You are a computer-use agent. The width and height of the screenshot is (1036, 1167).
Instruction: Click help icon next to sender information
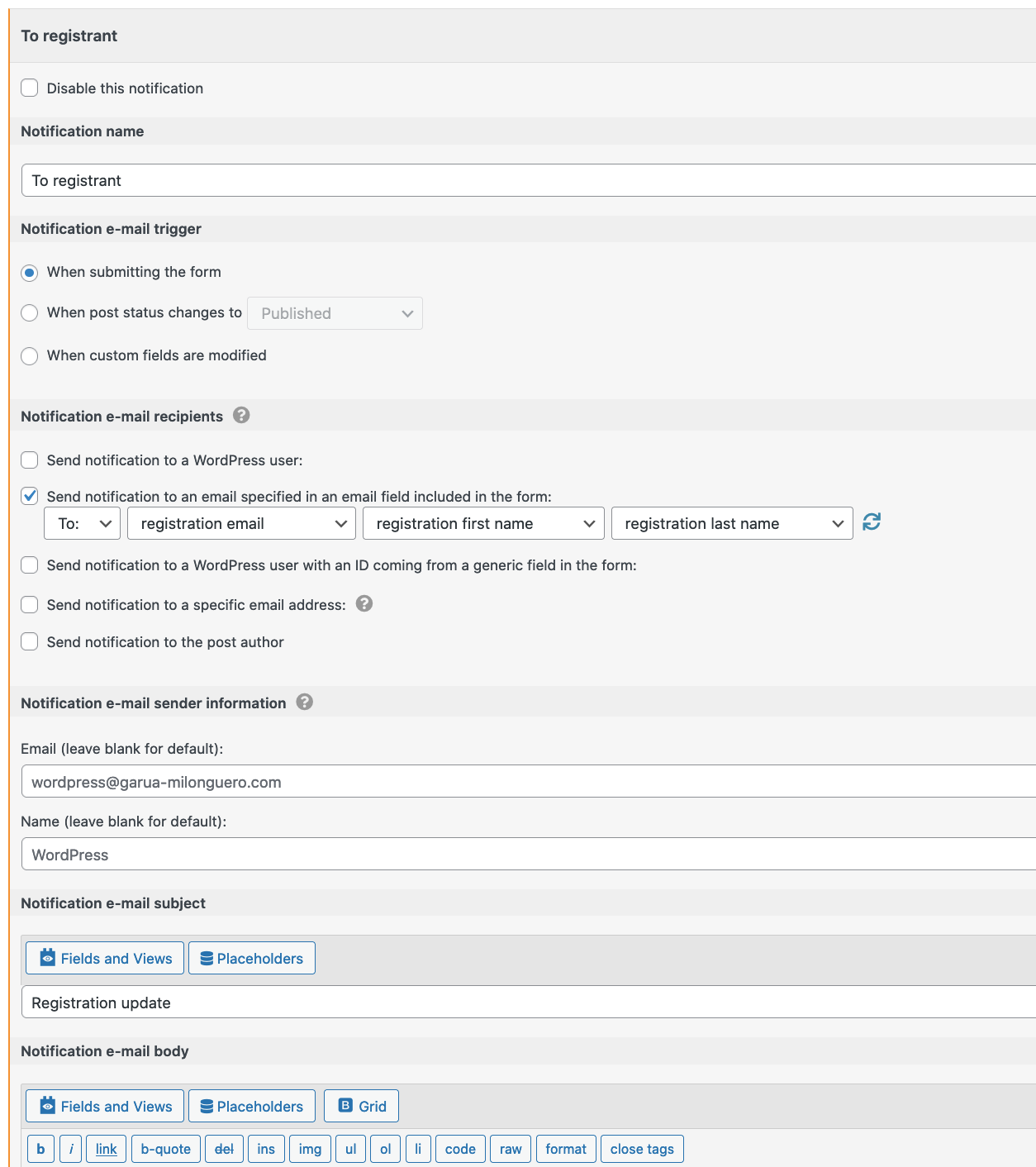point(305,702)
